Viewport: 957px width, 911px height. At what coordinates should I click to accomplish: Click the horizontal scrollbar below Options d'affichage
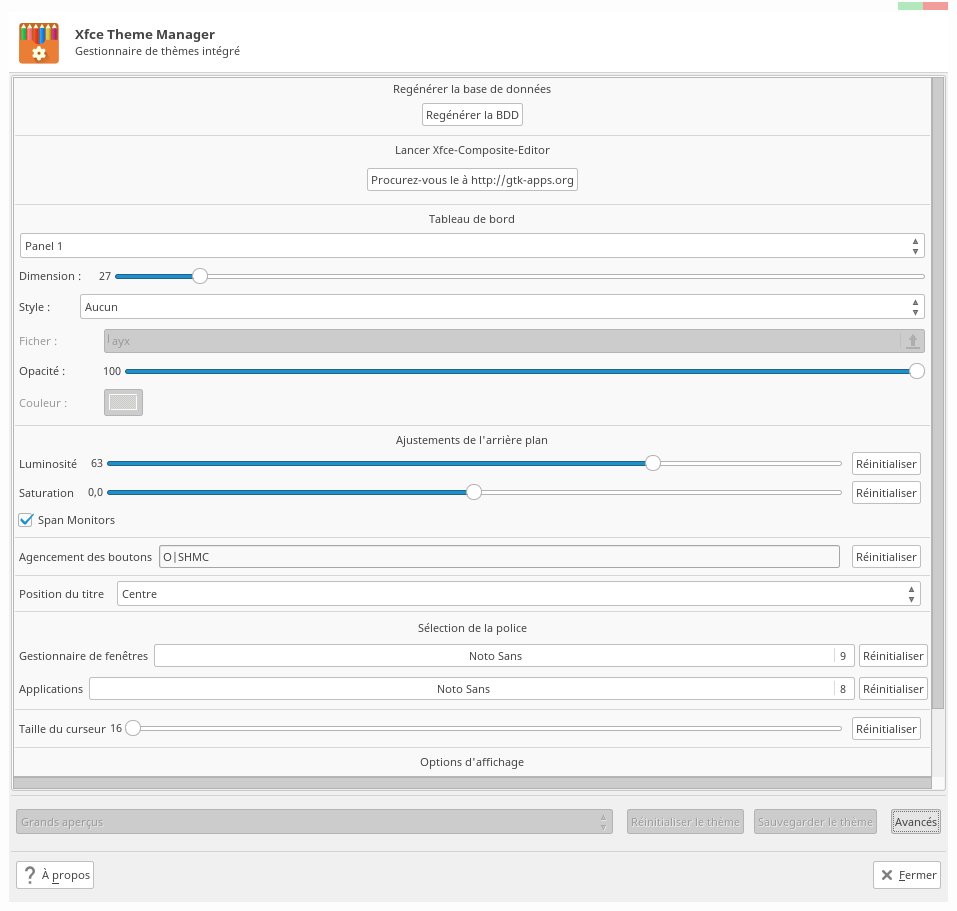[472, 783]
